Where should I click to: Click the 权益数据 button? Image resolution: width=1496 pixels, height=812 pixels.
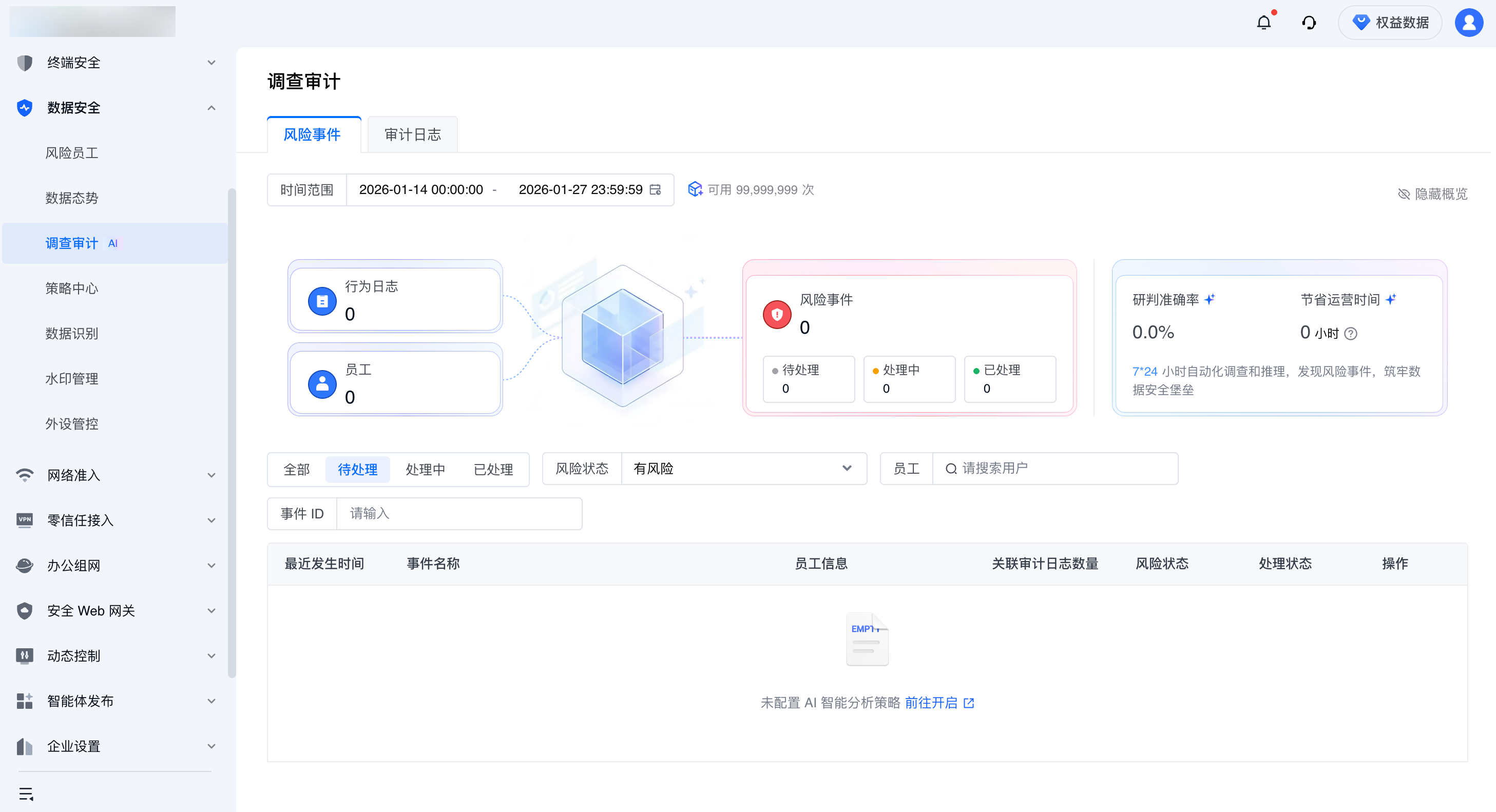coord(1390,23)
